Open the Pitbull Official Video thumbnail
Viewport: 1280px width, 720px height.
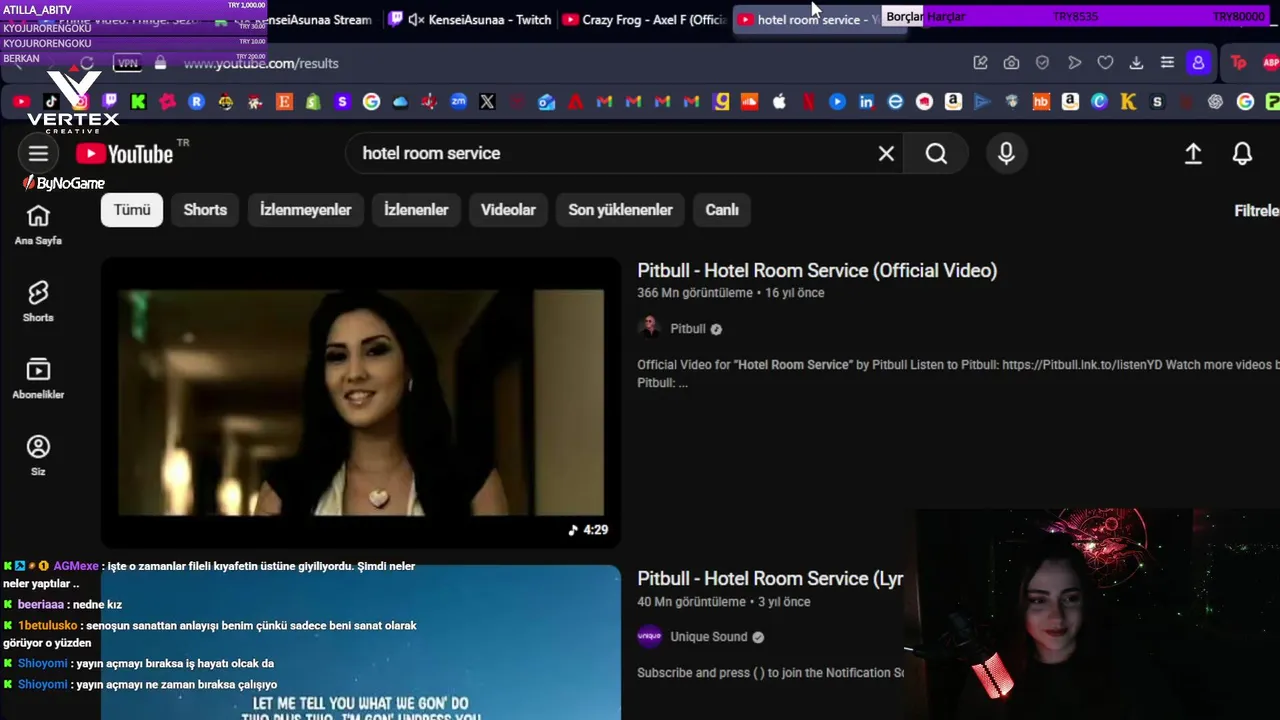coord(361,403)
